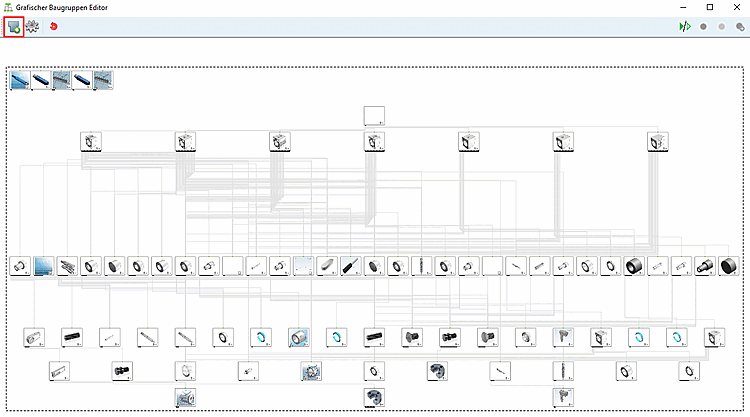Image resolution: width=750 pixels, height=417 pixels.
Task: Click the grey chain link icon at toolbar end
Action: pyautogui.click(x=740, y=27)
